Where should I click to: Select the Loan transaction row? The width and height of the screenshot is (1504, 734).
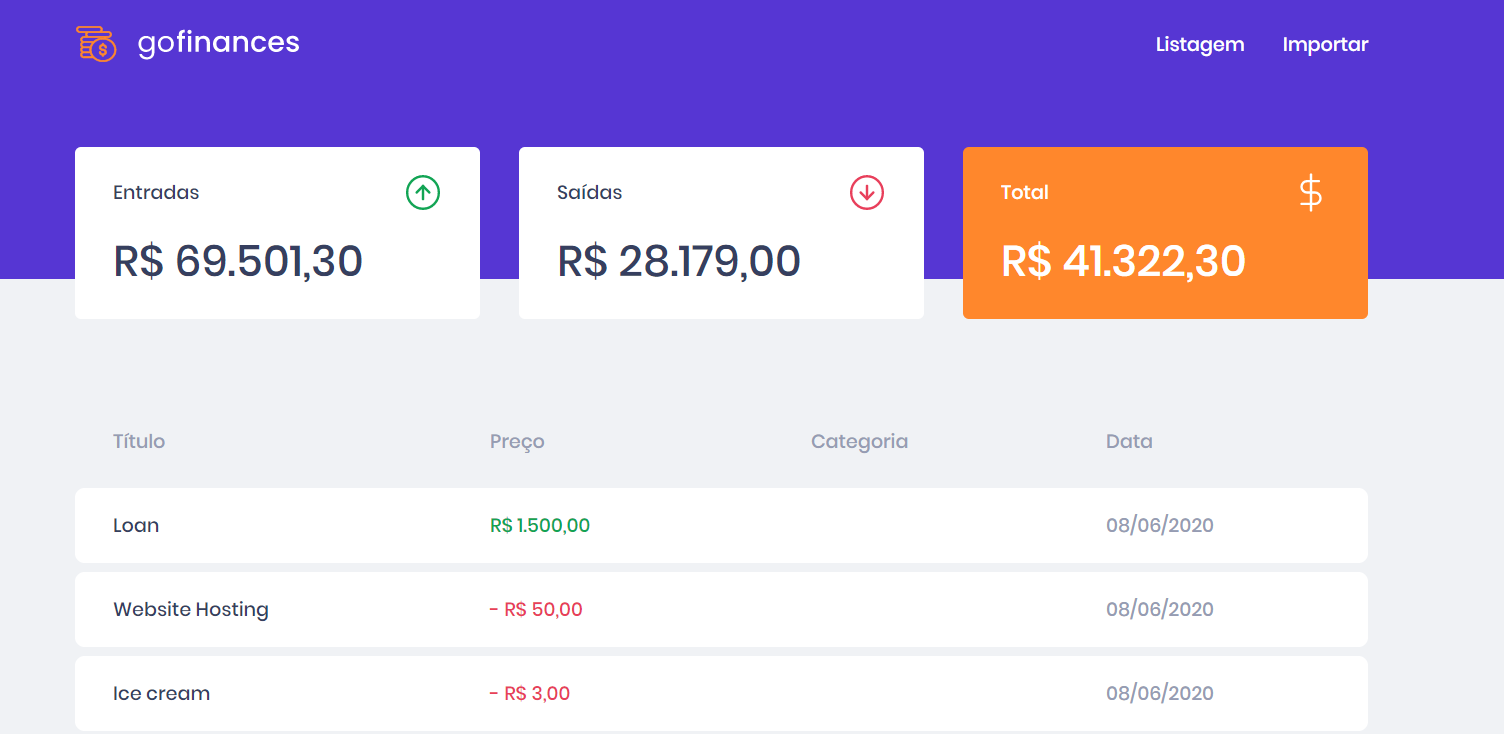(x=721, y=525)
